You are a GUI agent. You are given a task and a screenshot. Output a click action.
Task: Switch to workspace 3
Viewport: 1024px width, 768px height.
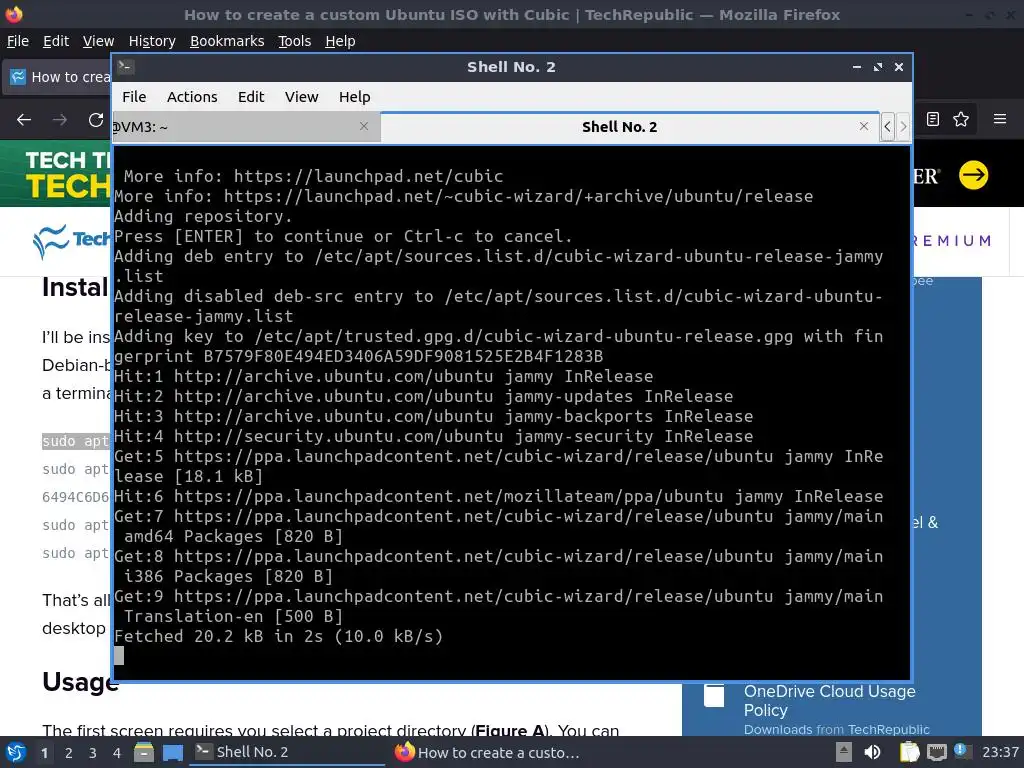(x=93, y=753)
